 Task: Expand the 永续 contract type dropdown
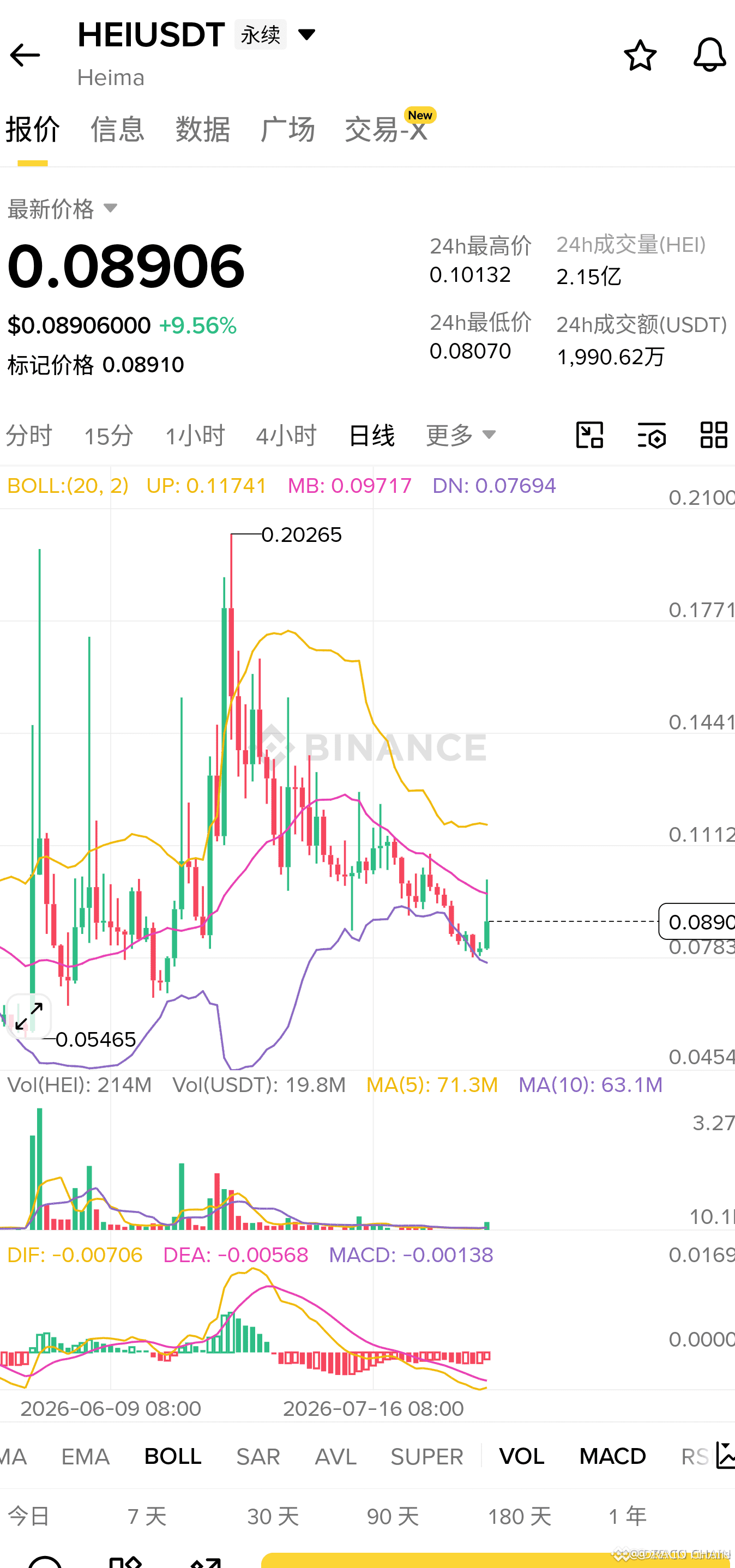click(x=306, y=34)
